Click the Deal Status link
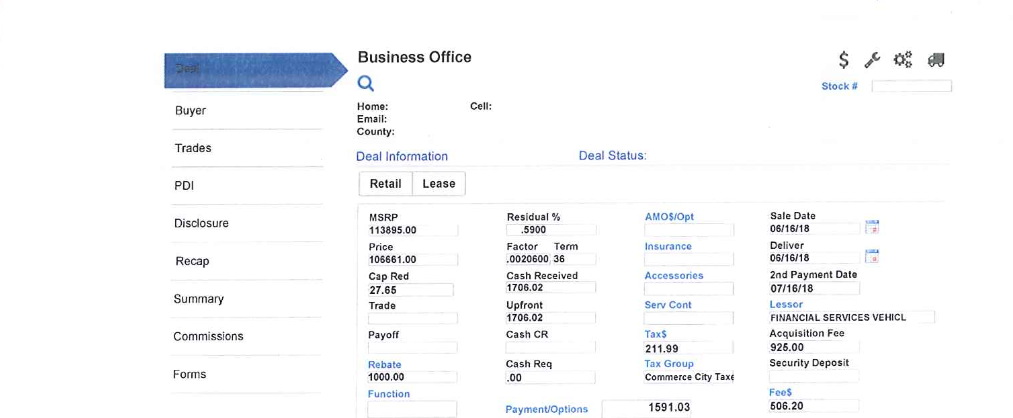The image size is (1013, 418). [612, 156]
